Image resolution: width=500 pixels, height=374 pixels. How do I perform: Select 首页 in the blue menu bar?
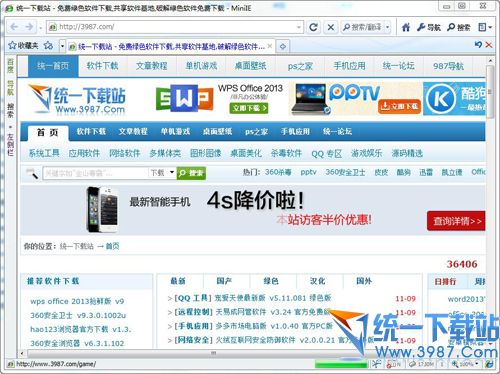pos(48,133)
